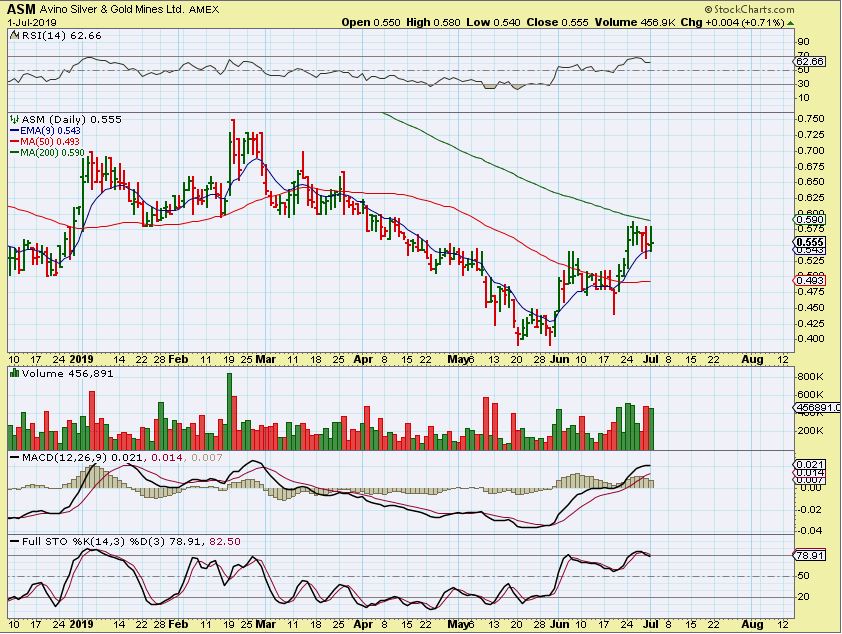
Task: Click the 2019 label on the bottom time axis
Action: coord(82,624)
